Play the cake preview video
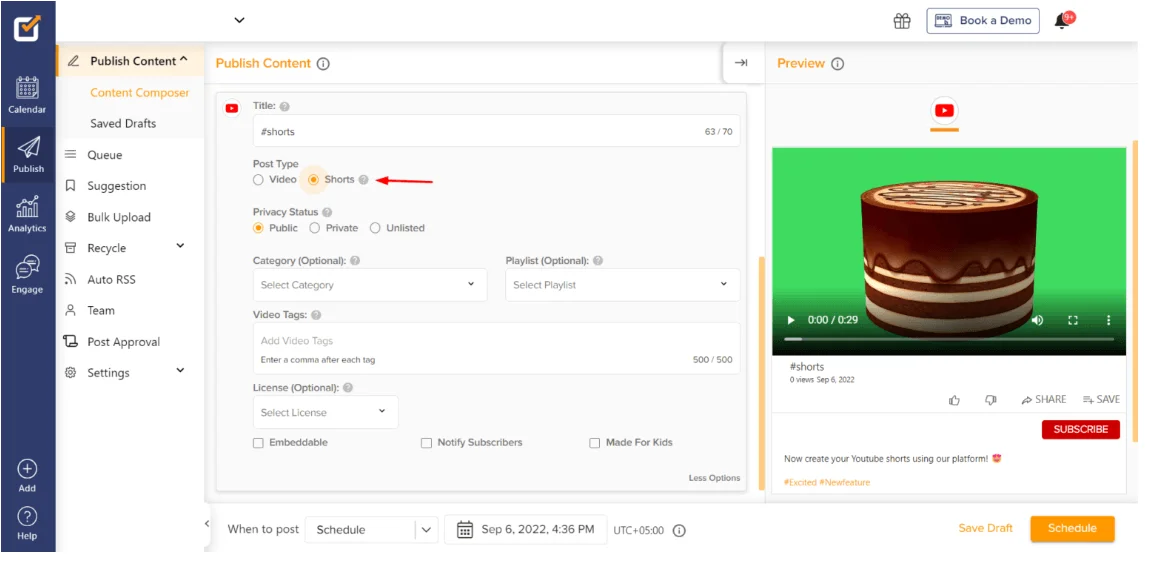The height and width of the screenshot is (574, 1160). point(791,320)
